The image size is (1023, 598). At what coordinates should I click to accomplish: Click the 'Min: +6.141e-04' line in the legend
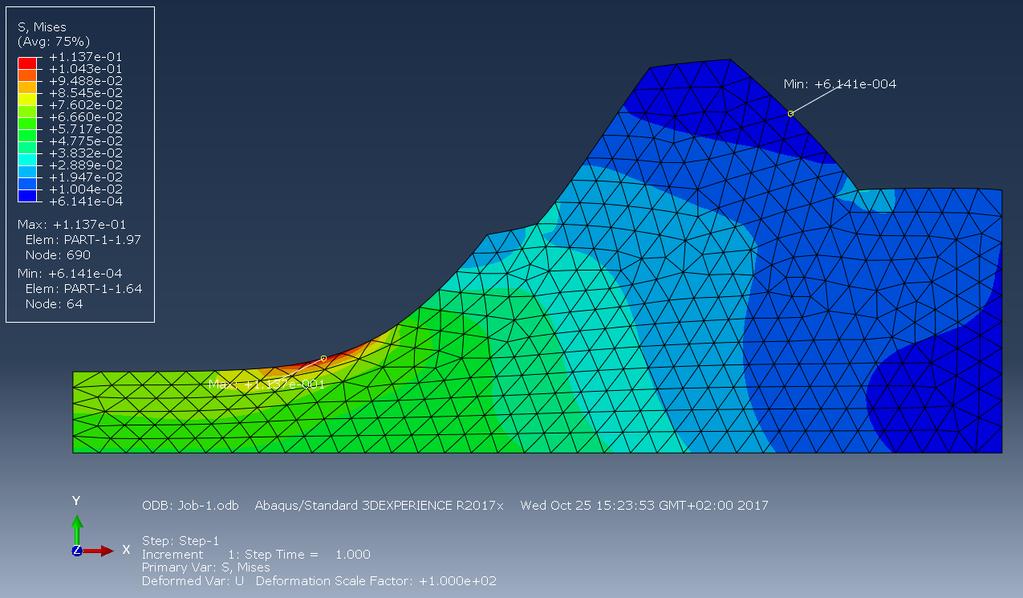point(70,273)
